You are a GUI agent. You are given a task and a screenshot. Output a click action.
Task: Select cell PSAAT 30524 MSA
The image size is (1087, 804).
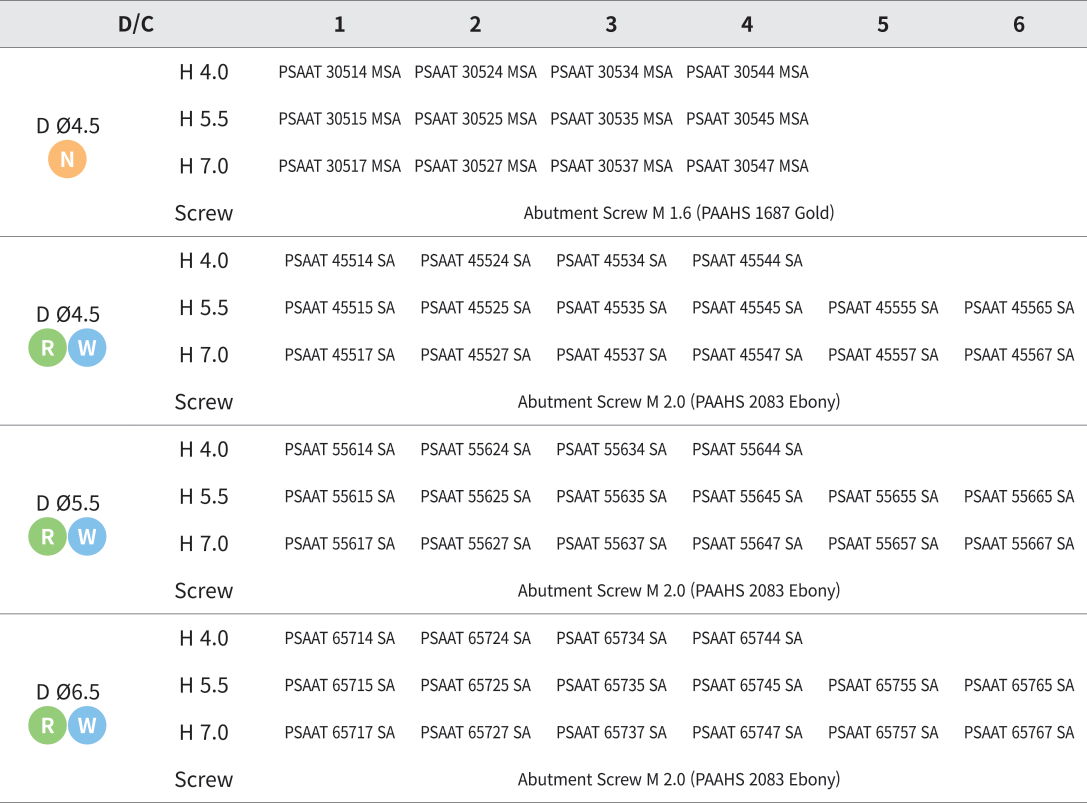pos(476,72)
